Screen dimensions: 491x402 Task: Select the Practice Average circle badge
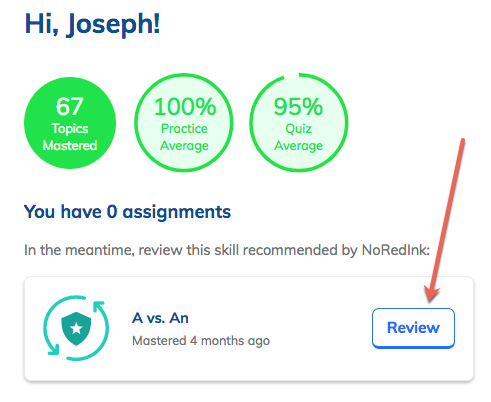coord(184,123)
